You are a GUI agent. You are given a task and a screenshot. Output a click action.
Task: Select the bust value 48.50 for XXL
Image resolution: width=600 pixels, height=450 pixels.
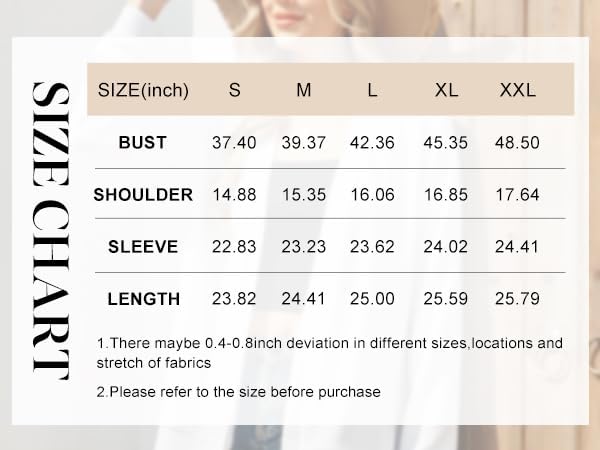517,143
